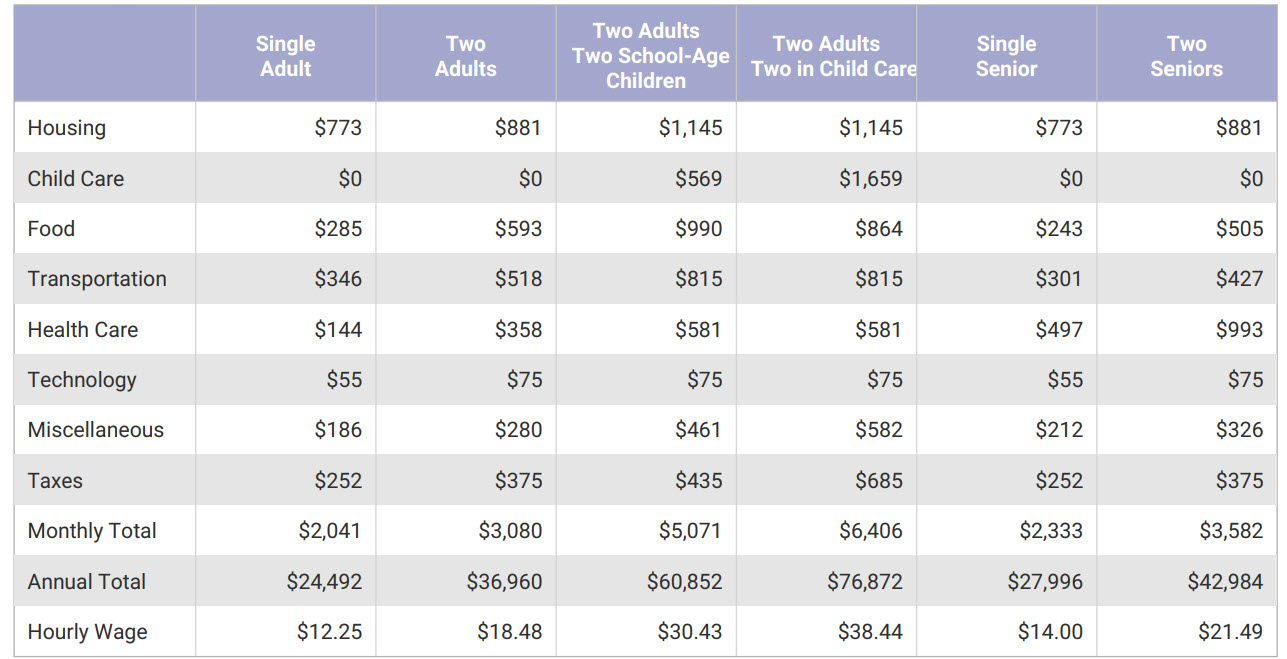This screenshot has width=1287, height=659.
Task: Select the Child Care row label
Action: 76,179
